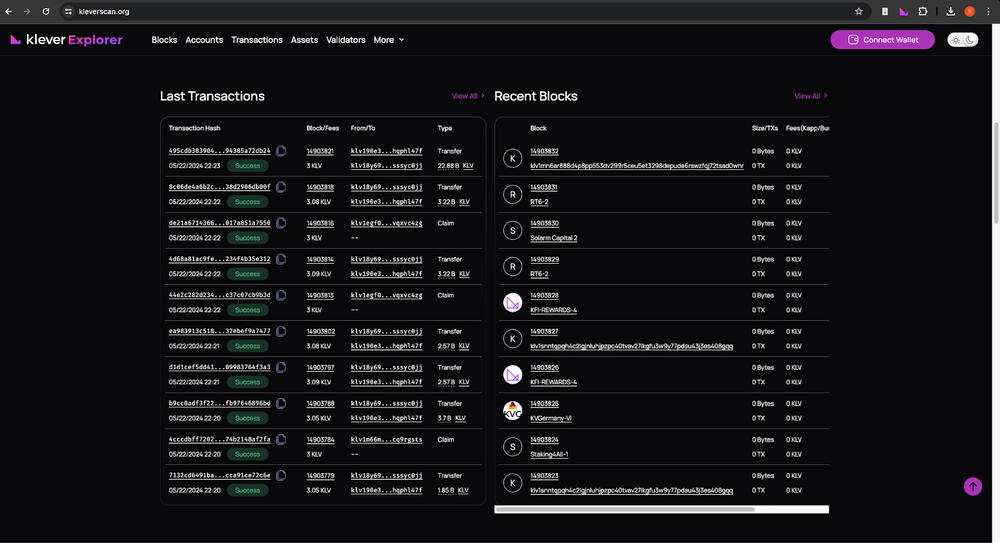Reload the page in browser
The height and width of the screenshot is (543, 1000).
(x=46, y=11)
